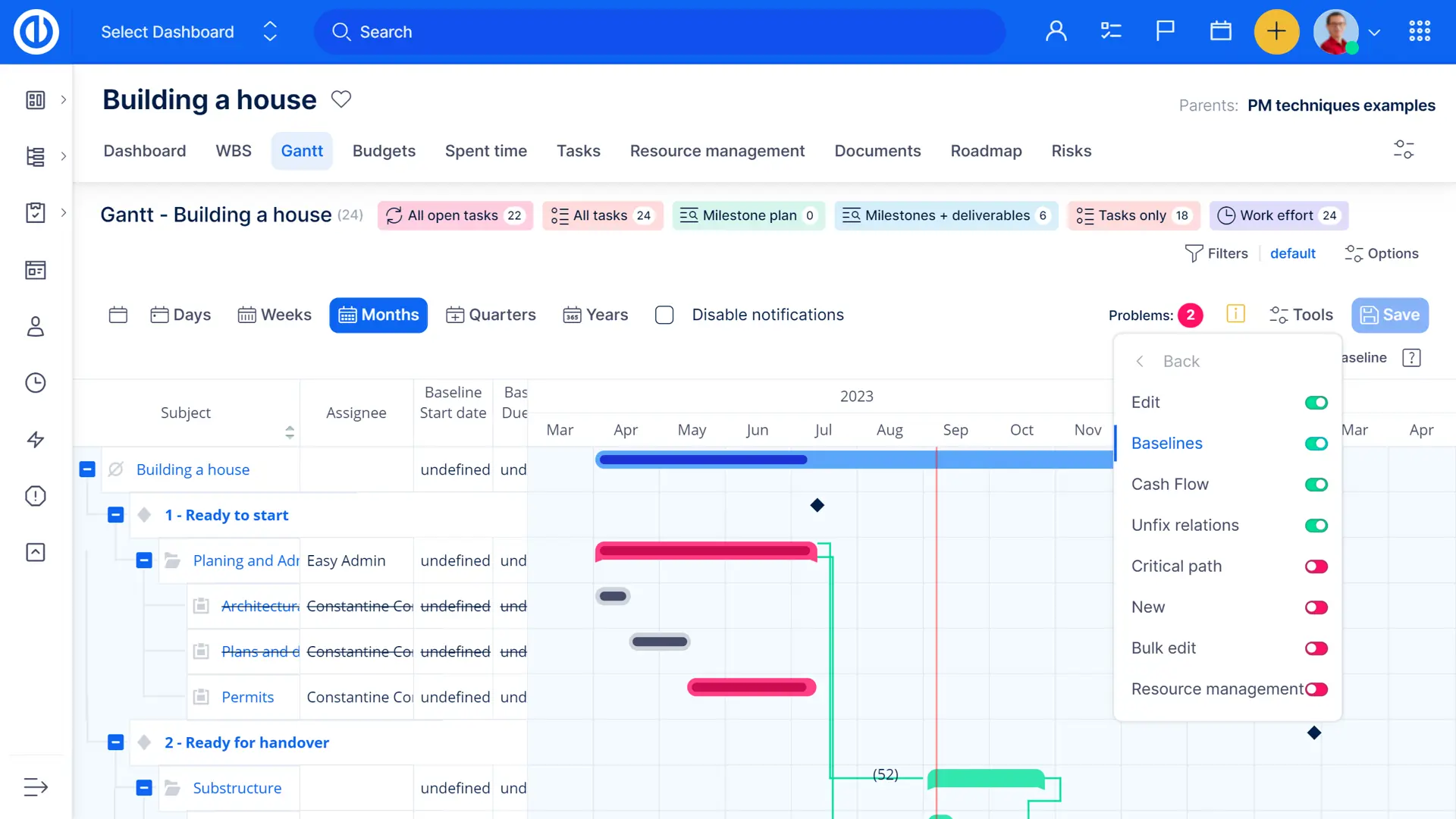The width and height of the screenshot is (1456, 819).
Task: Click the clock icon in left sidebar
Action: 36,383
